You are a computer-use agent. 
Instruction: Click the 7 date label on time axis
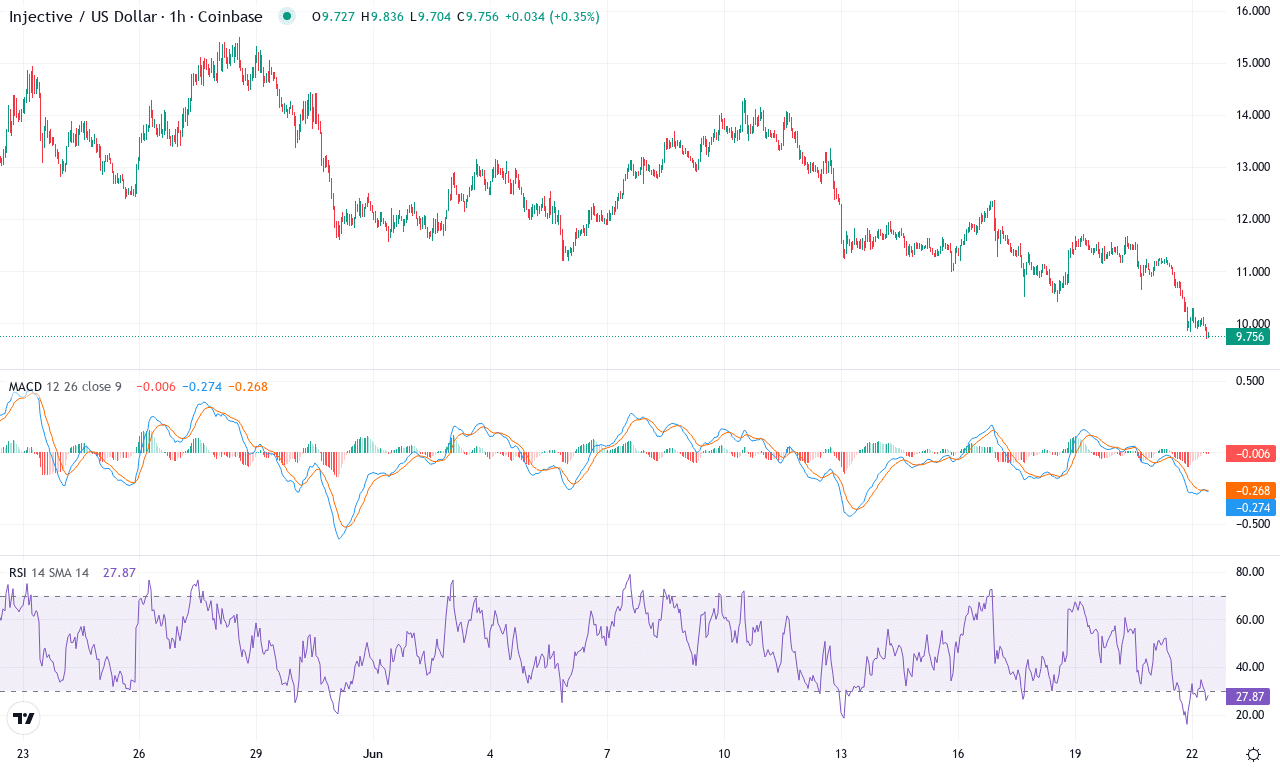607,753
